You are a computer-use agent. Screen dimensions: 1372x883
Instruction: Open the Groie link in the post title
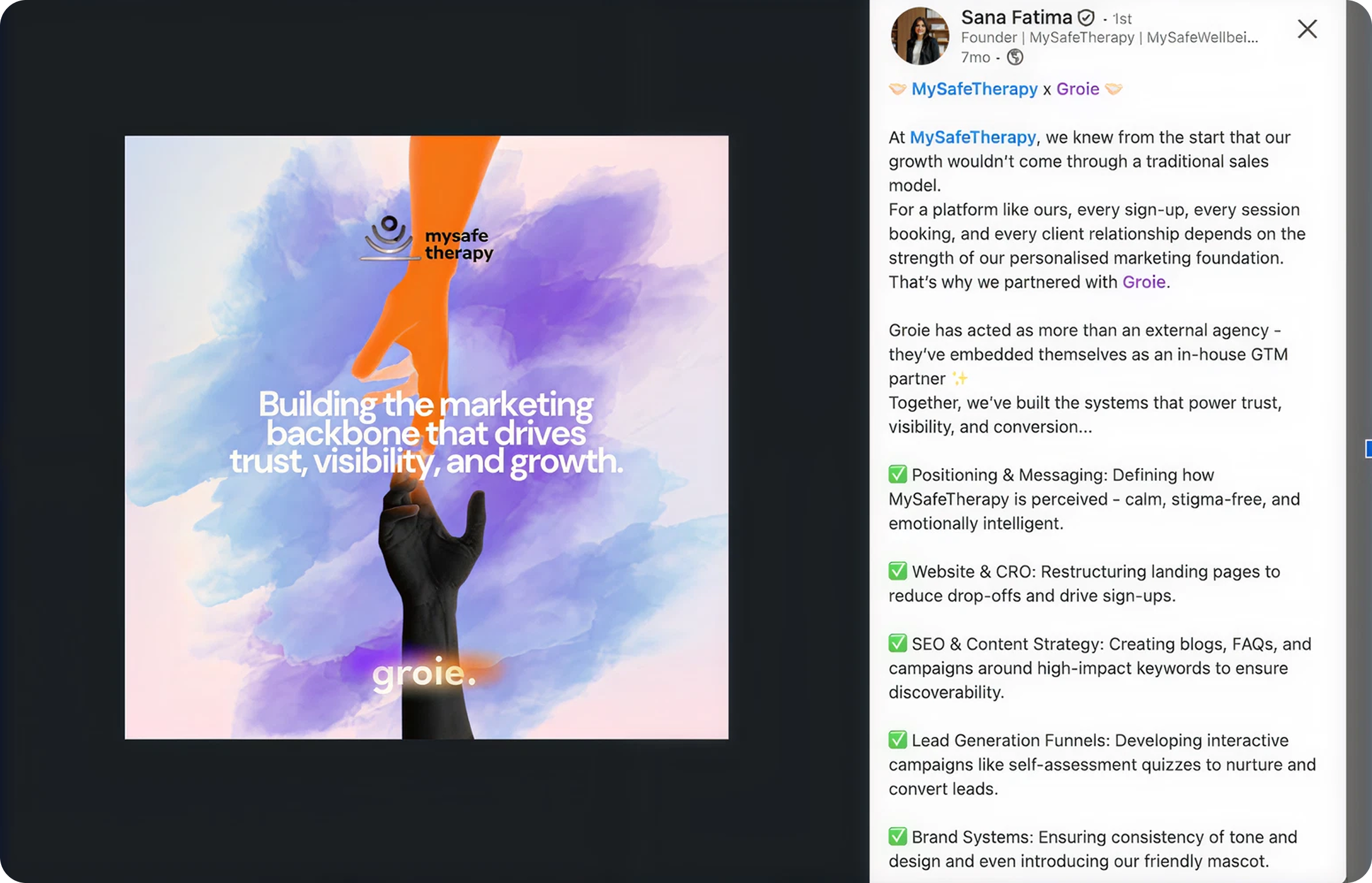tap(1077, 89)
